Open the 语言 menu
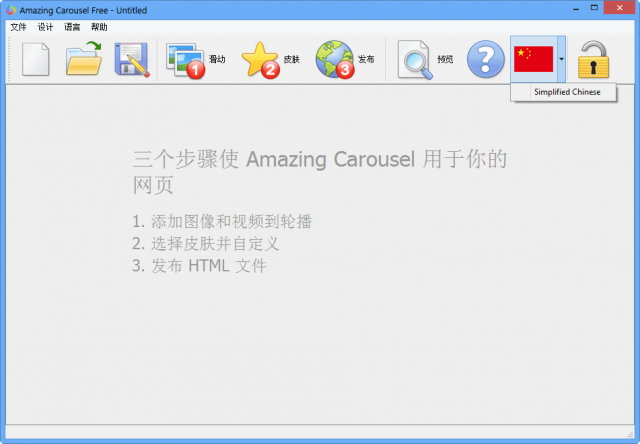Image resolution: width=640 pixels, height=444 pixels. pyautogui.click(x=72, y=27)
